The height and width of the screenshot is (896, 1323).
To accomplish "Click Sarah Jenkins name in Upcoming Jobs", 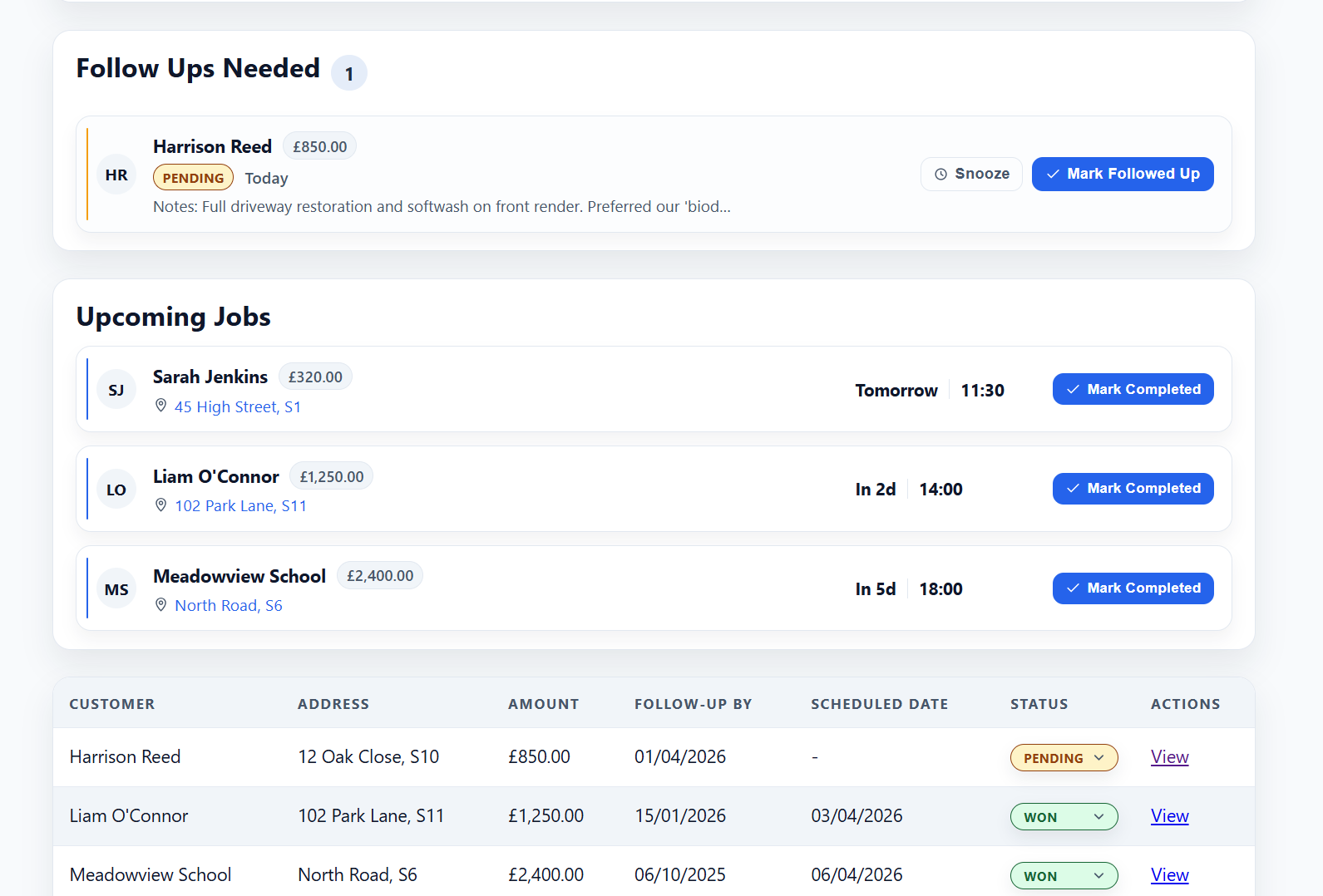I will pos(210,377).
